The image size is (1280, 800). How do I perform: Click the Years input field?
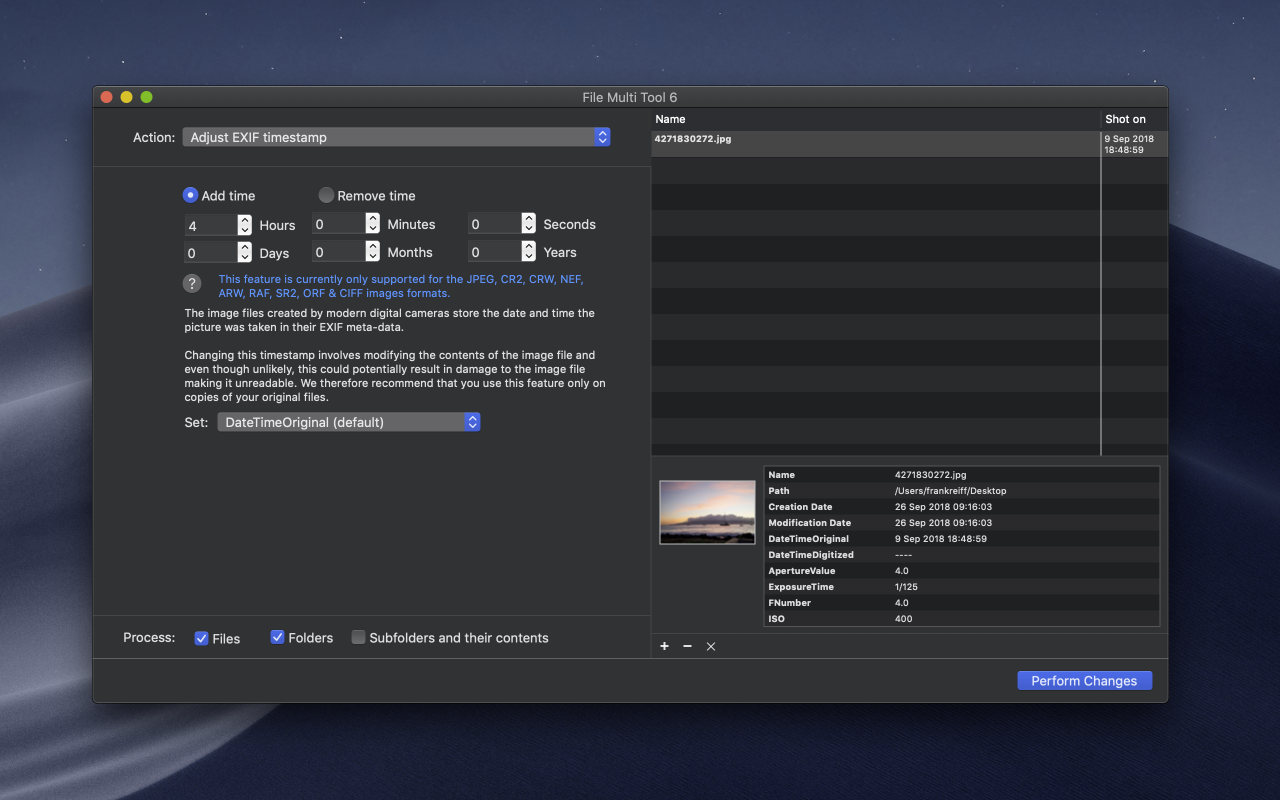(495, 252)
